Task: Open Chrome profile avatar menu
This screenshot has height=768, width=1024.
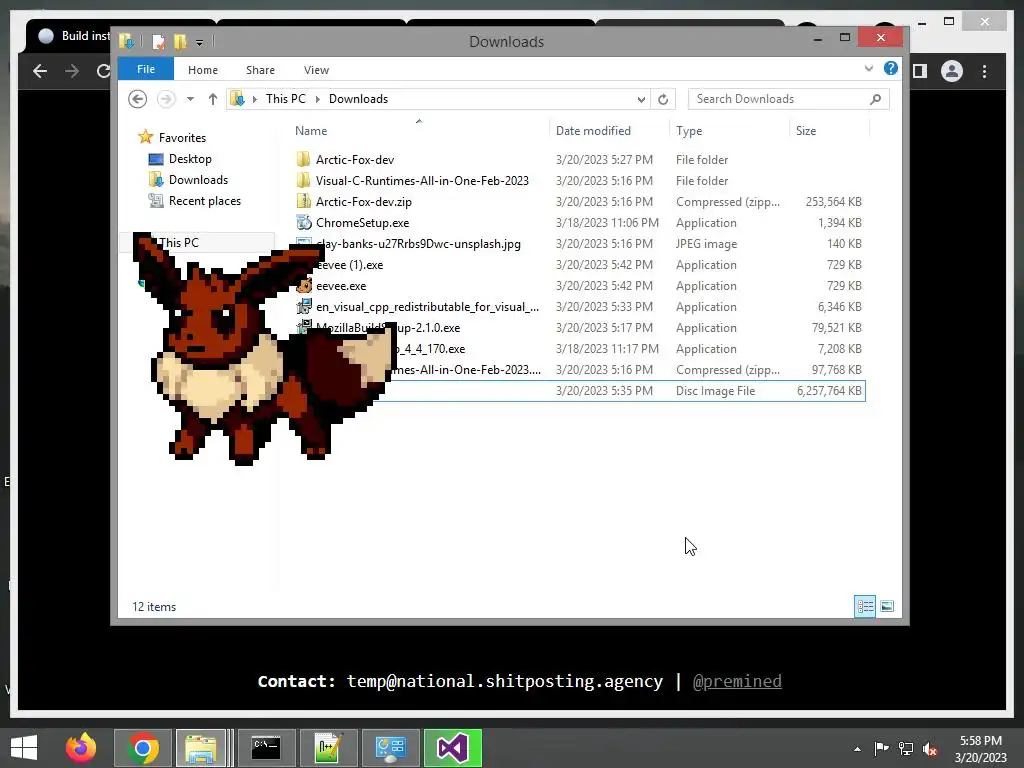Action: 952,71
